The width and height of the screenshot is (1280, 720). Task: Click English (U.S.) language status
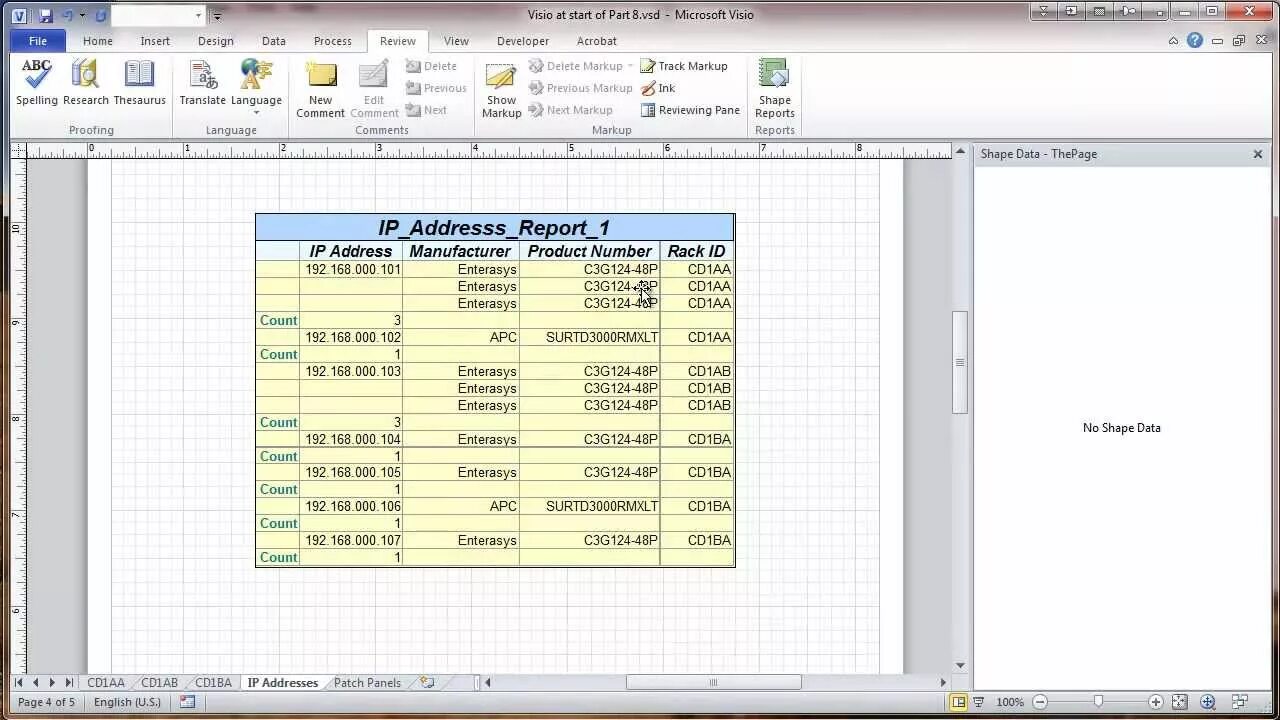(127, 702)
